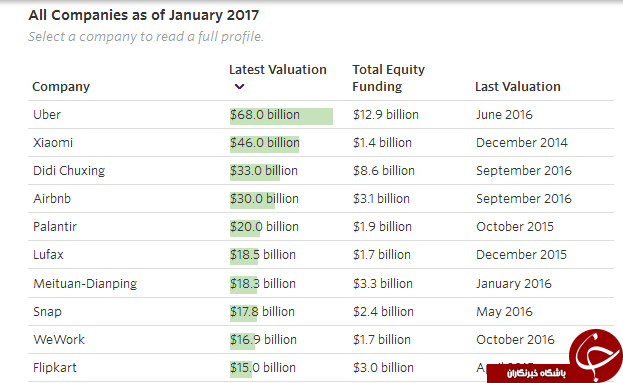623x383 pixels.
Task: Click WeWork's $16.9 billion valuation
Action: [x=263, y=340]
